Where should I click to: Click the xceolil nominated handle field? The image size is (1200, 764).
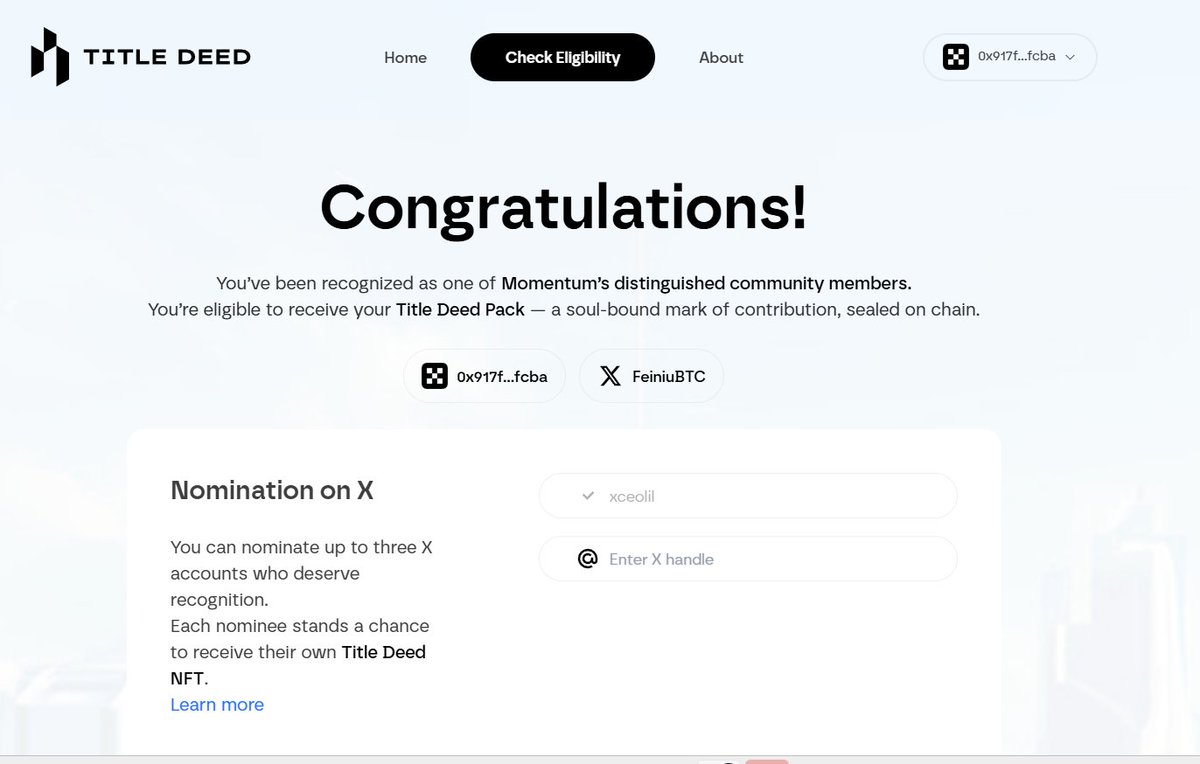point(748,496)
